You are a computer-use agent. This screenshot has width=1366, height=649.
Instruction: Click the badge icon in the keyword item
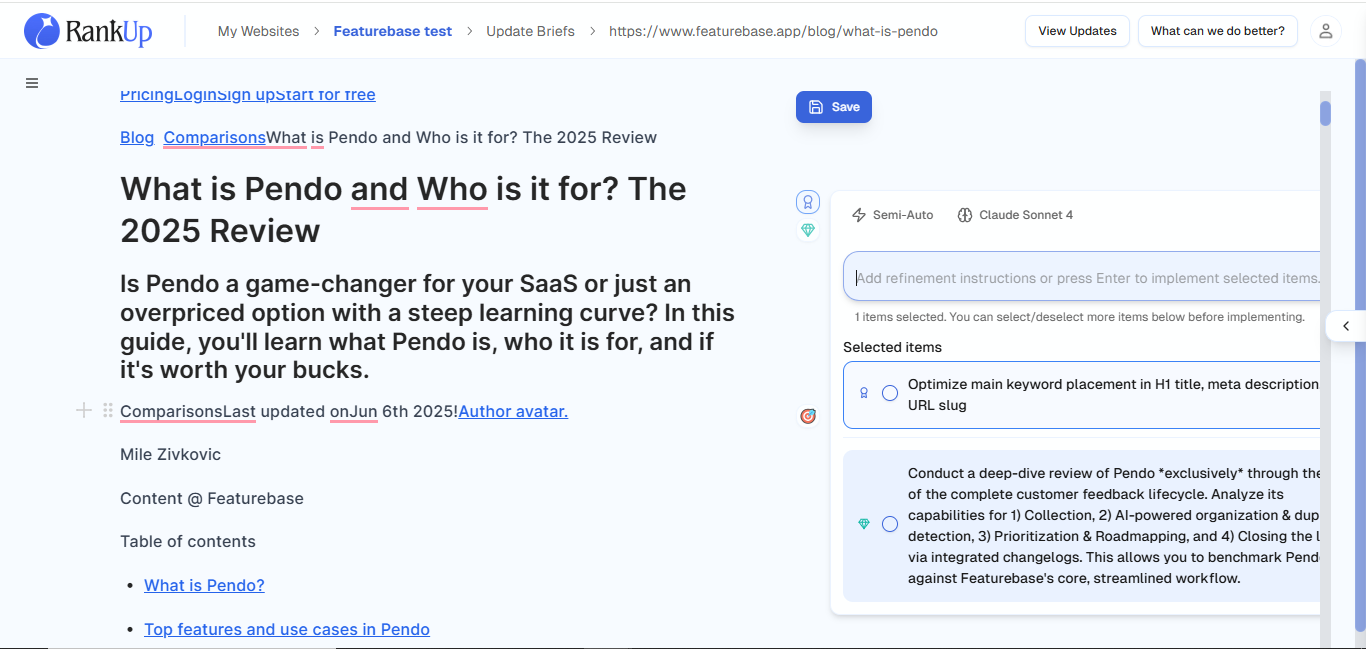coord(864,394)
